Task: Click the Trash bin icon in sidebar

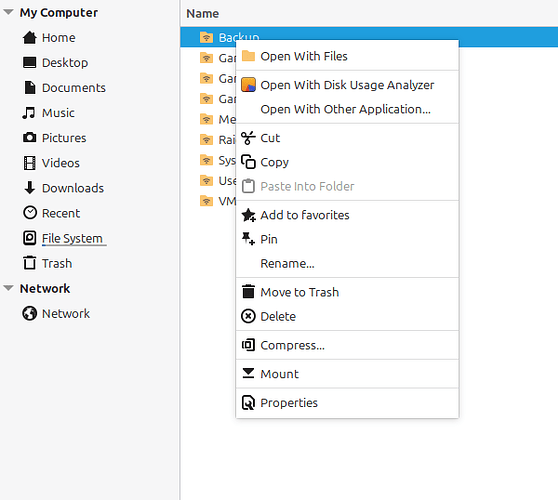Action: [30, 263]
